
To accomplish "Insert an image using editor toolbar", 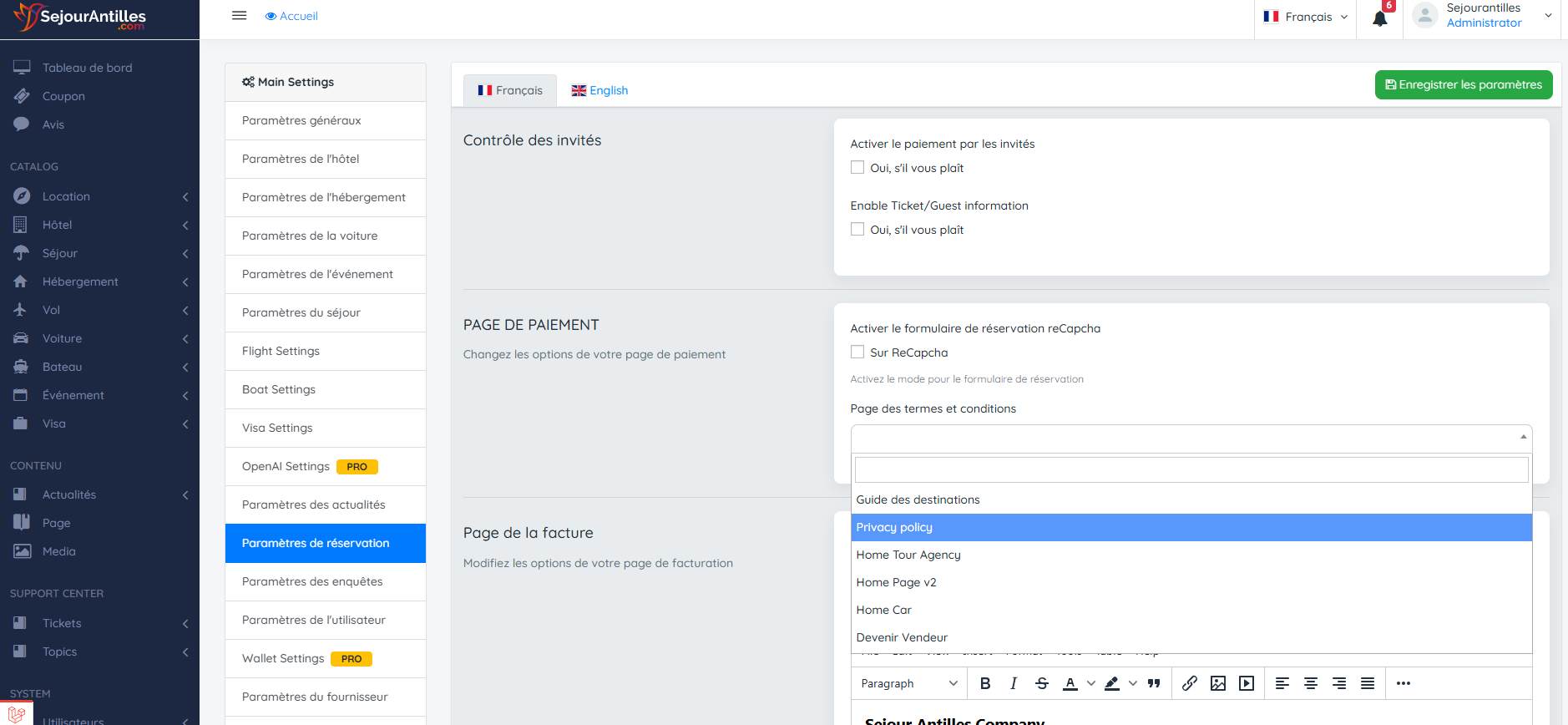I will point(1218,683).
